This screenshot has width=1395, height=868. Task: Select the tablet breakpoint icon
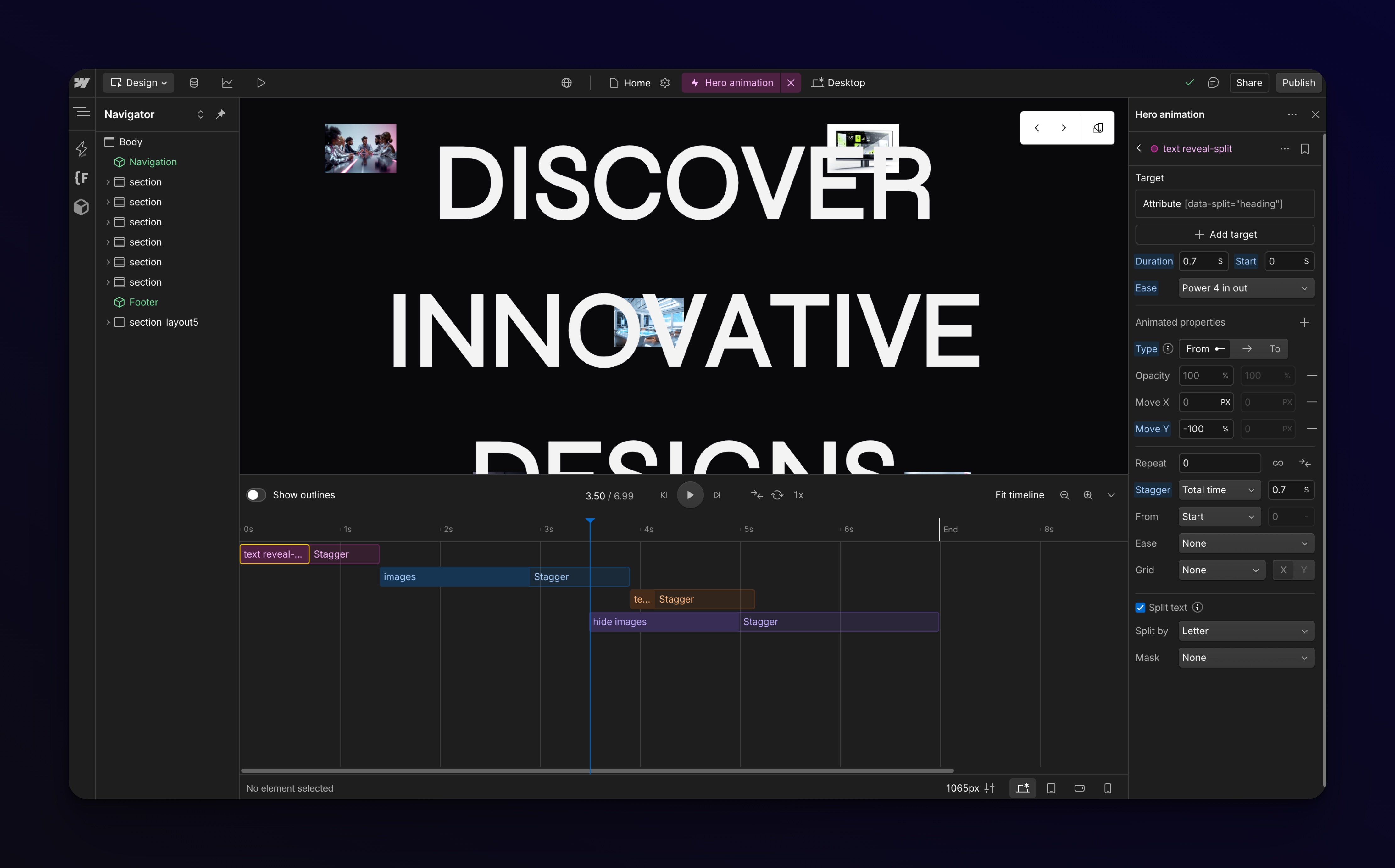pyautogui.click(x=1051, y=788)
